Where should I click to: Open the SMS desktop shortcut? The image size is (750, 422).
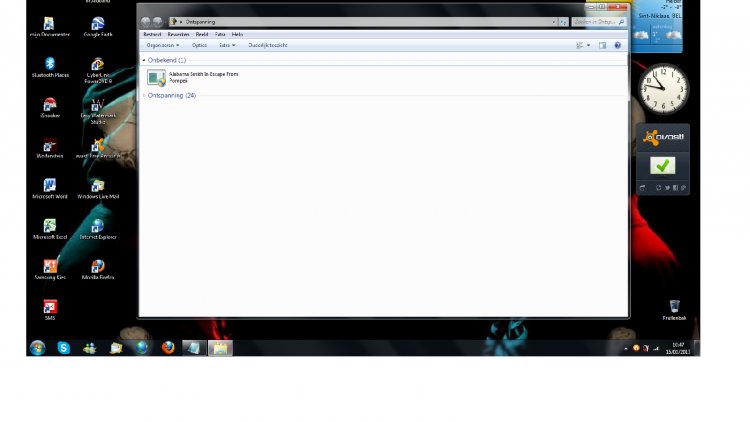(x=50, y=310)
